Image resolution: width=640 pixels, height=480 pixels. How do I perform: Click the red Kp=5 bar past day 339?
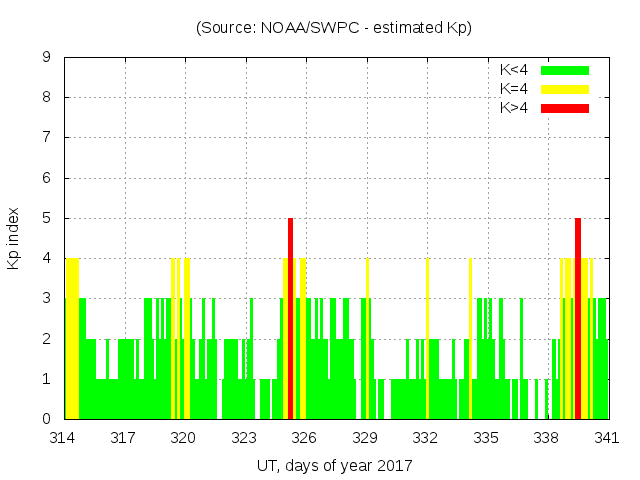coord(578,318)
